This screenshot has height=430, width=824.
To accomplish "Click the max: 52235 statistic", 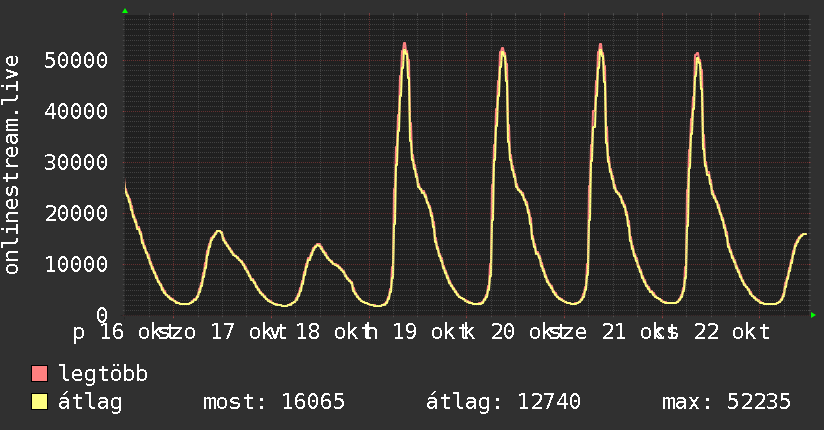I will pyautogui.click(x=726, y=402).
